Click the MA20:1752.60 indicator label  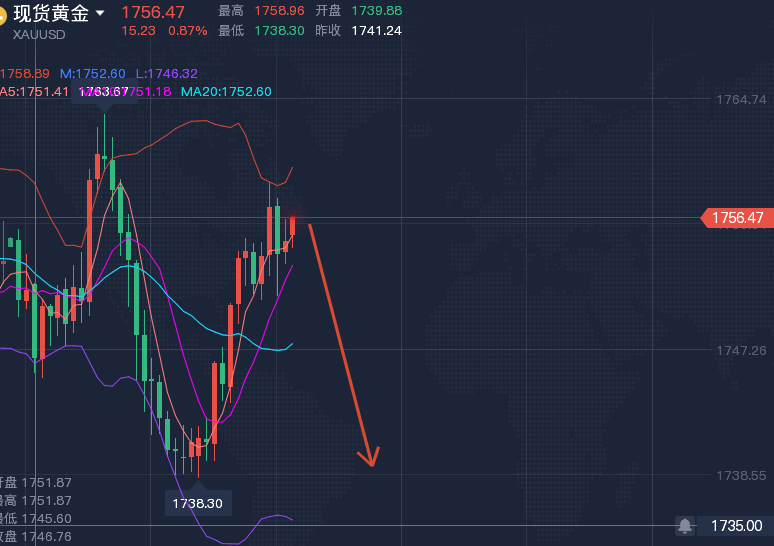226,91
